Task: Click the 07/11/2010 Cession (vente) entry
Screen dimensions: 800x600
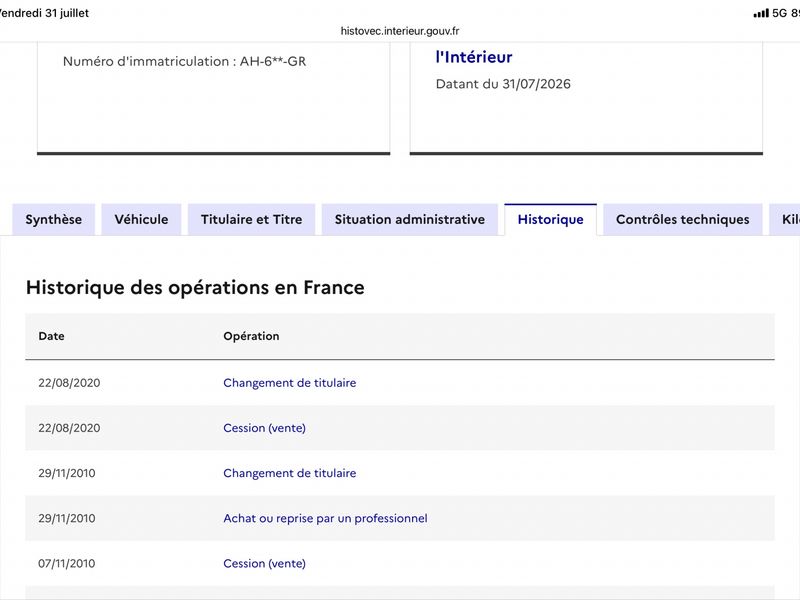Action: tap(264, 563)
